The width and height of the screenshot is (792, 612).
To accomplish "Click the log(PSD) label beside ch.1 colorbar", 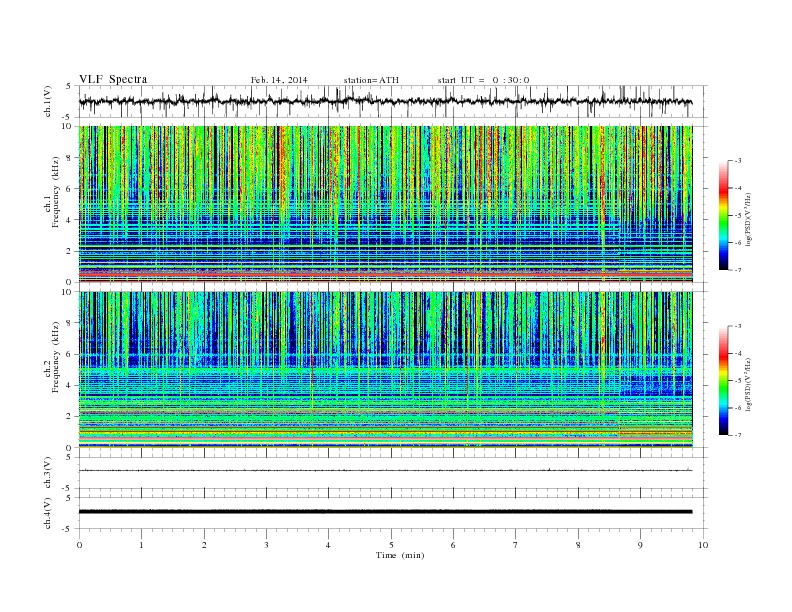I will [x=749, y=219].
